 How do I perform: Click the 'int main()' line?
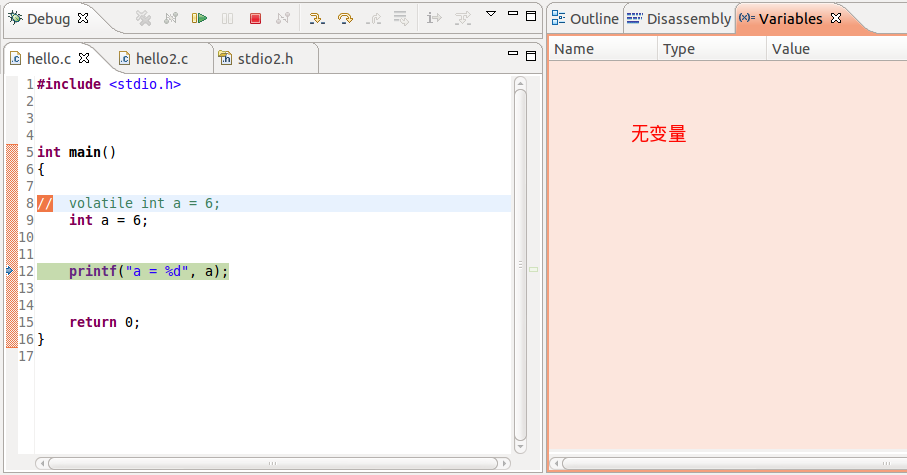[76, 152]
